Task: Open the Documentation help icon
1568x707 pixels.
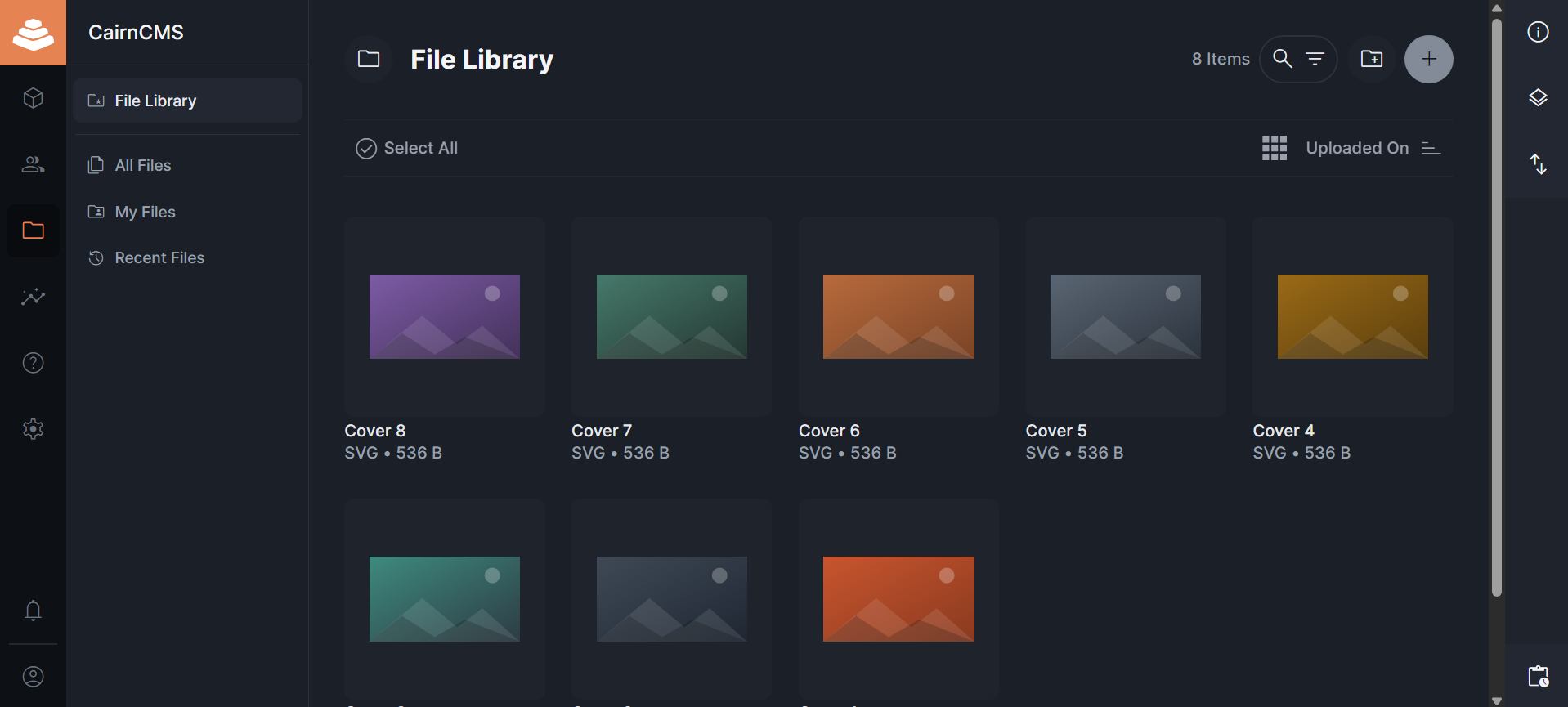Action: (33, 363)
